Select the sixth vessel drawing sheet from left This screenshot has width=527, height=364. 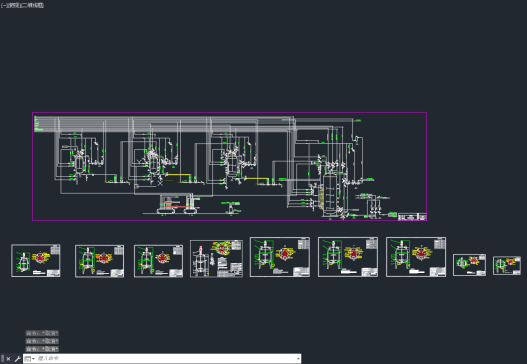pos(348,257)
